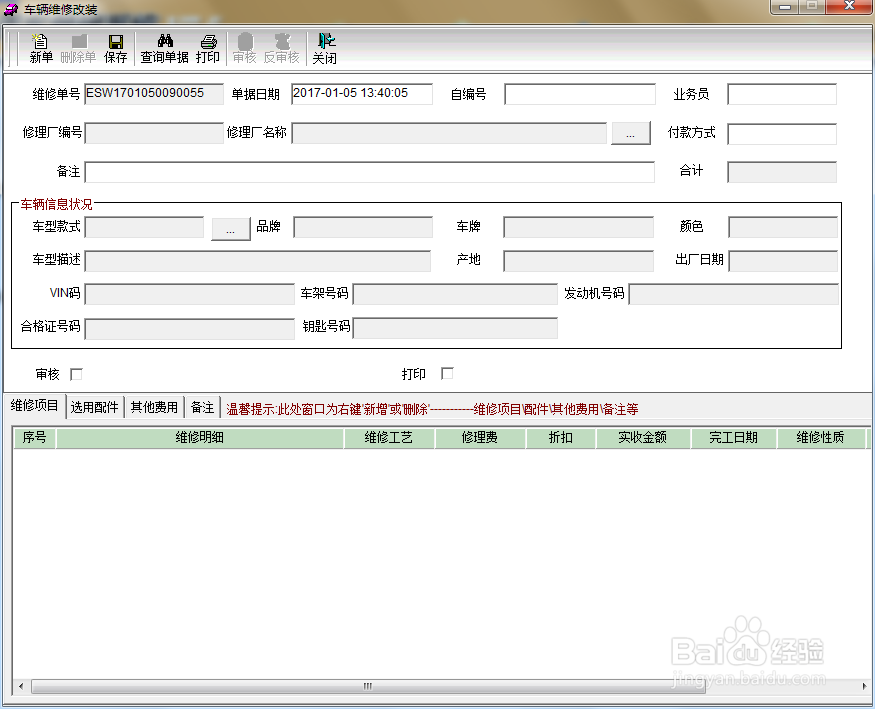The width and height of the screenshot is (875, 709).
Task: Open 查询单据 binoculars search icon
Action: pyautogui.click(x=164, y=49)
